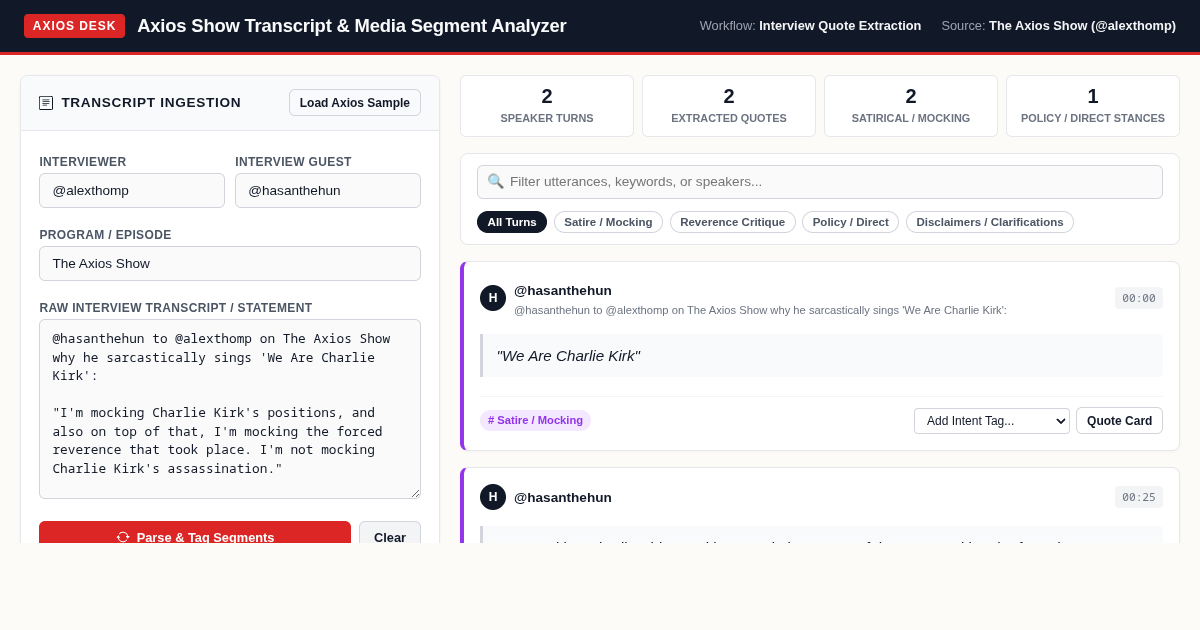Click Workflow: Interview Quote Extraction text
The image size is (1200, 630).
point(810,26)
